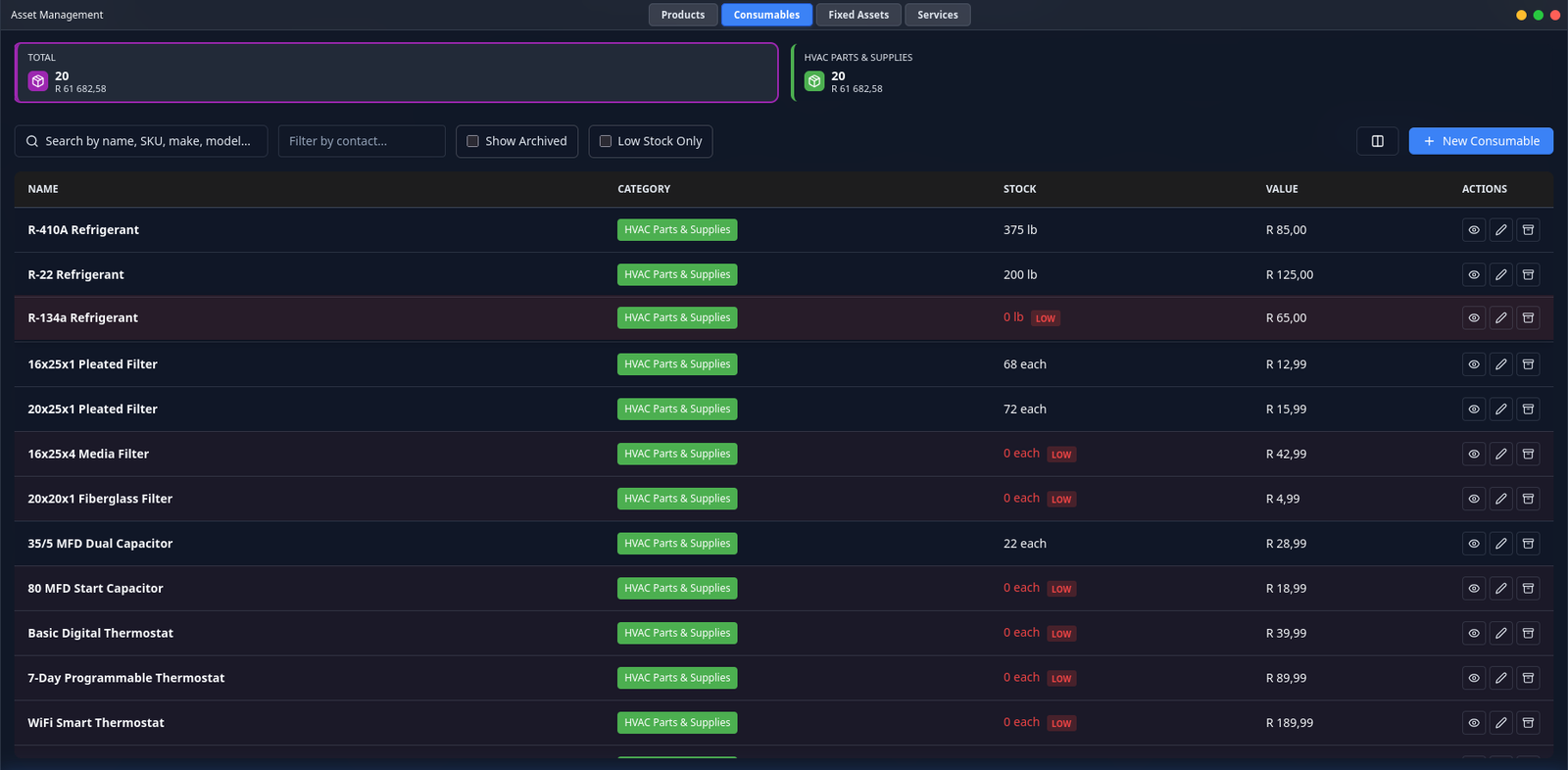Go to the Services tab
Image resolution: width=1568 pixels, height=770 pixels.
937,15
